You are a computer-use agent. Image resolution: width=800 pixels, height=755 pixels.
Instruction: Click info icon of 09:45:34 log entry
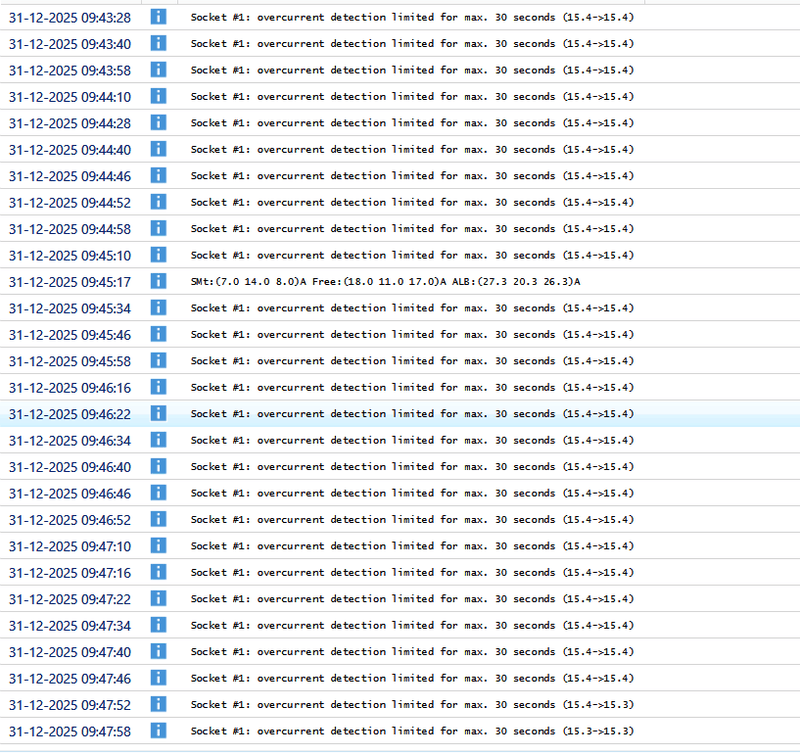[158, 308]
